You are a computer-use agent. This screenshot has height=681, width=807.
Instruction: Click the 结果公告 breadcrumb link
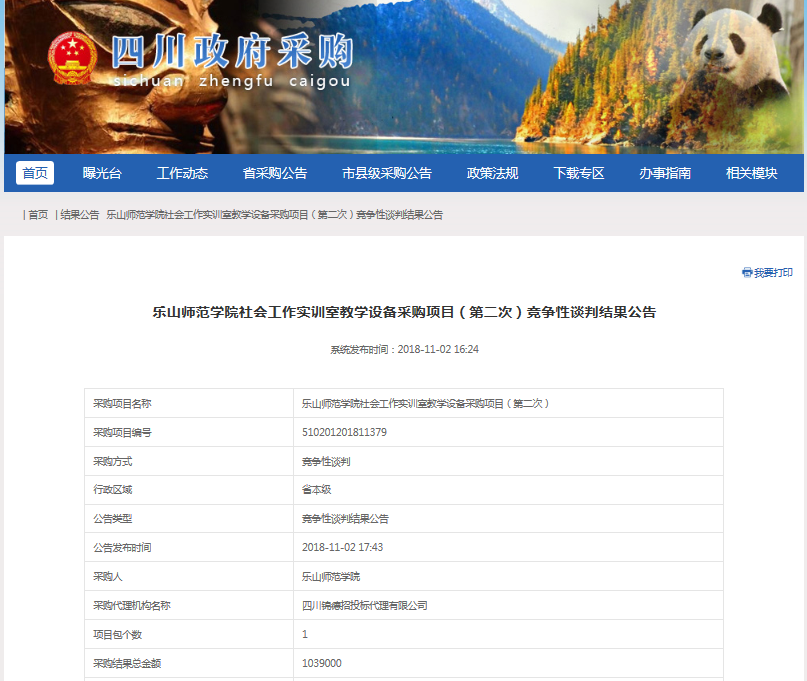pos(80,215)
